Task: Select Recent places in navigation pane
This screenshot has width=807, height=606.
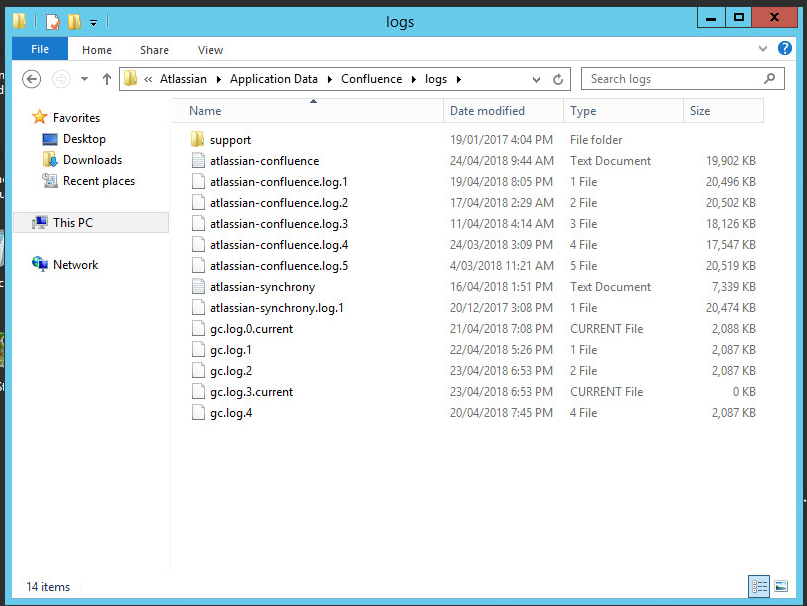Action: click(x=98, y=181)
